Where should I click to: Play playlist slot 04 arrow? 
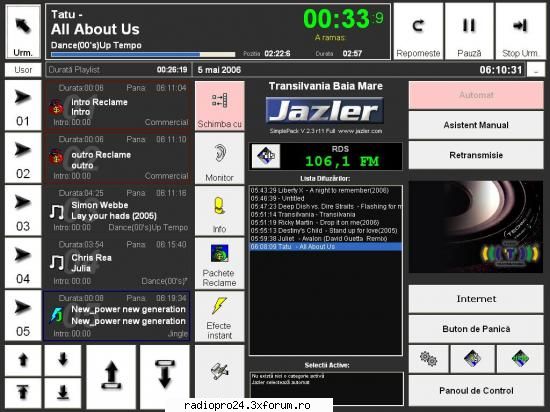[23, 263]
